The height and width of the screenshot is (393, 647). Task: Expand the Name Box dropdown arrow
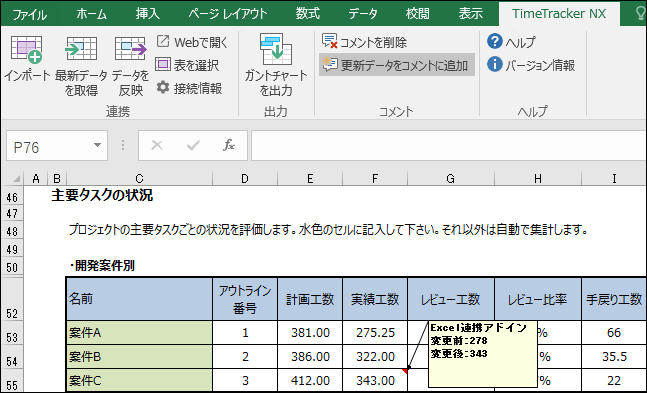97,145
